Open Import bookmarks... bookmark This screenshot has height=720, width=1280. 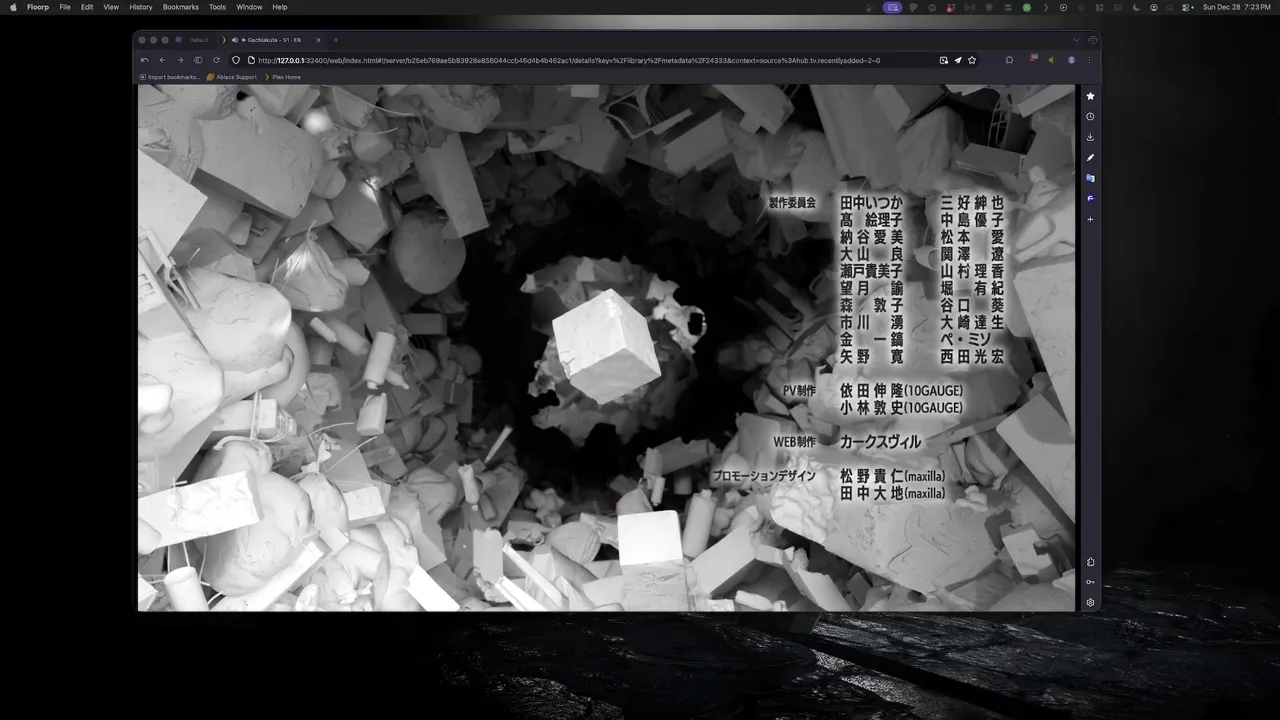click(x=169, y=77)
